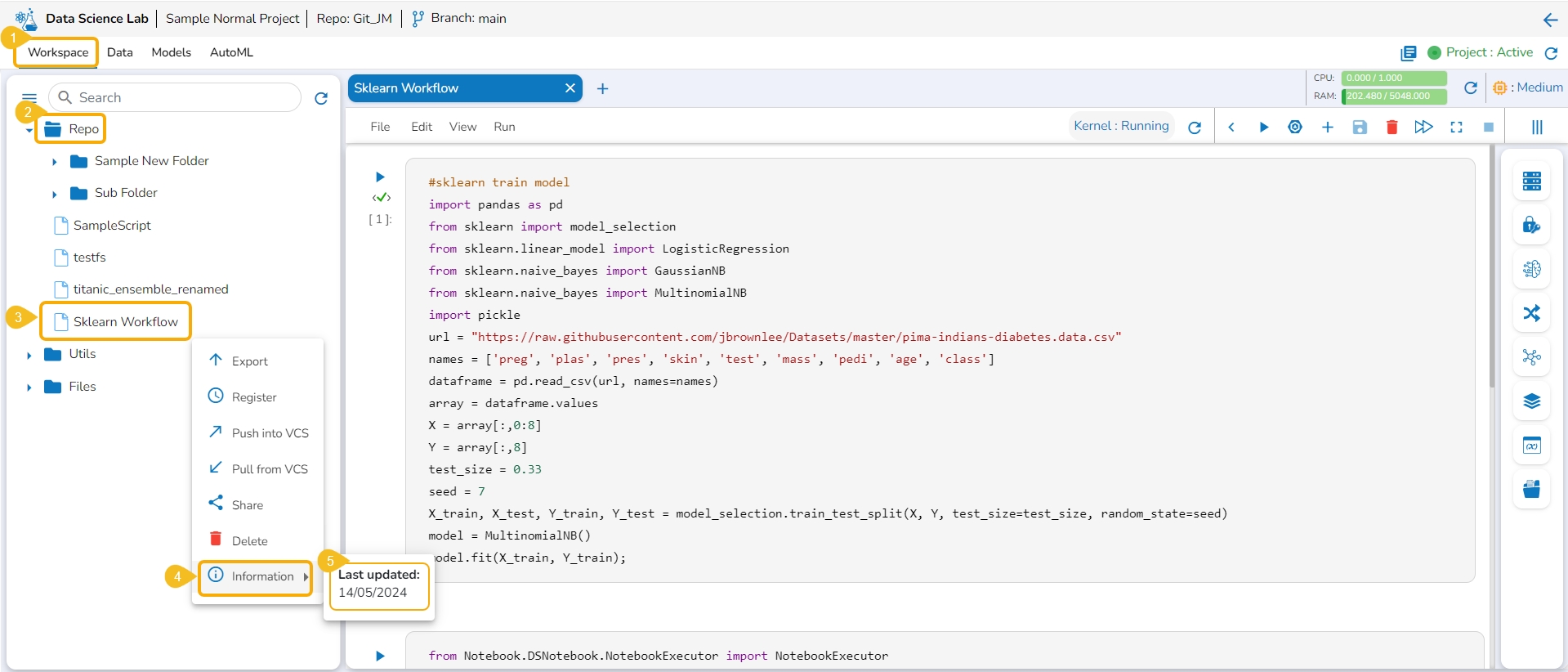The width and height of the screenshot is (1568, 672).
Task: Close the Sklearn Workflow tab
Action: coord(570,88)
